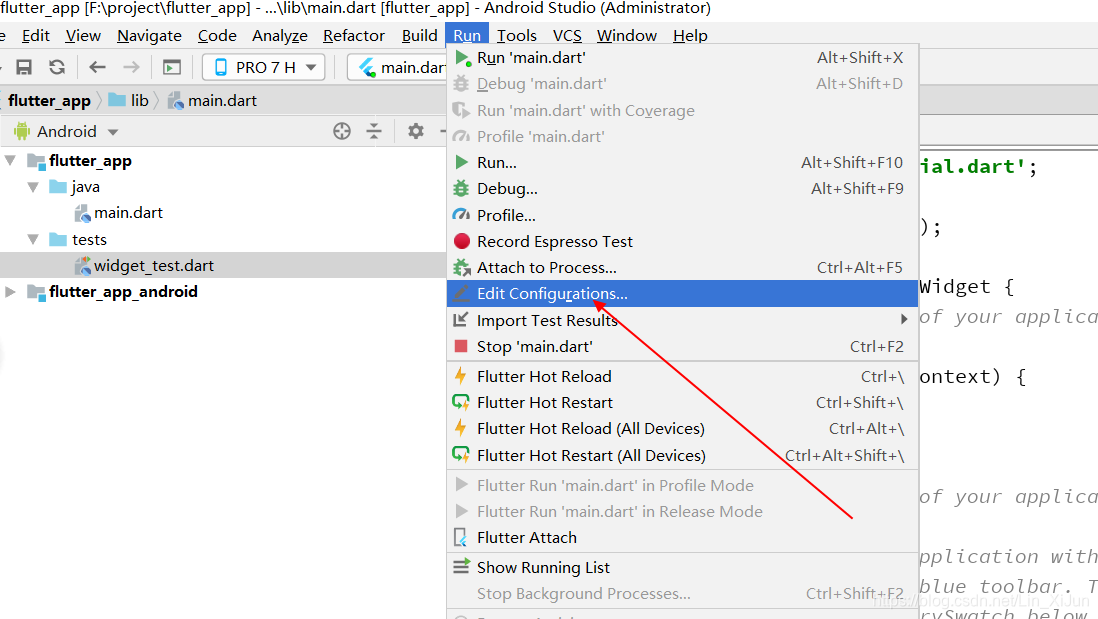Navigate back with the left arrow icon
The height and width of the screenshot is (619, 1098).
(97, 67)
